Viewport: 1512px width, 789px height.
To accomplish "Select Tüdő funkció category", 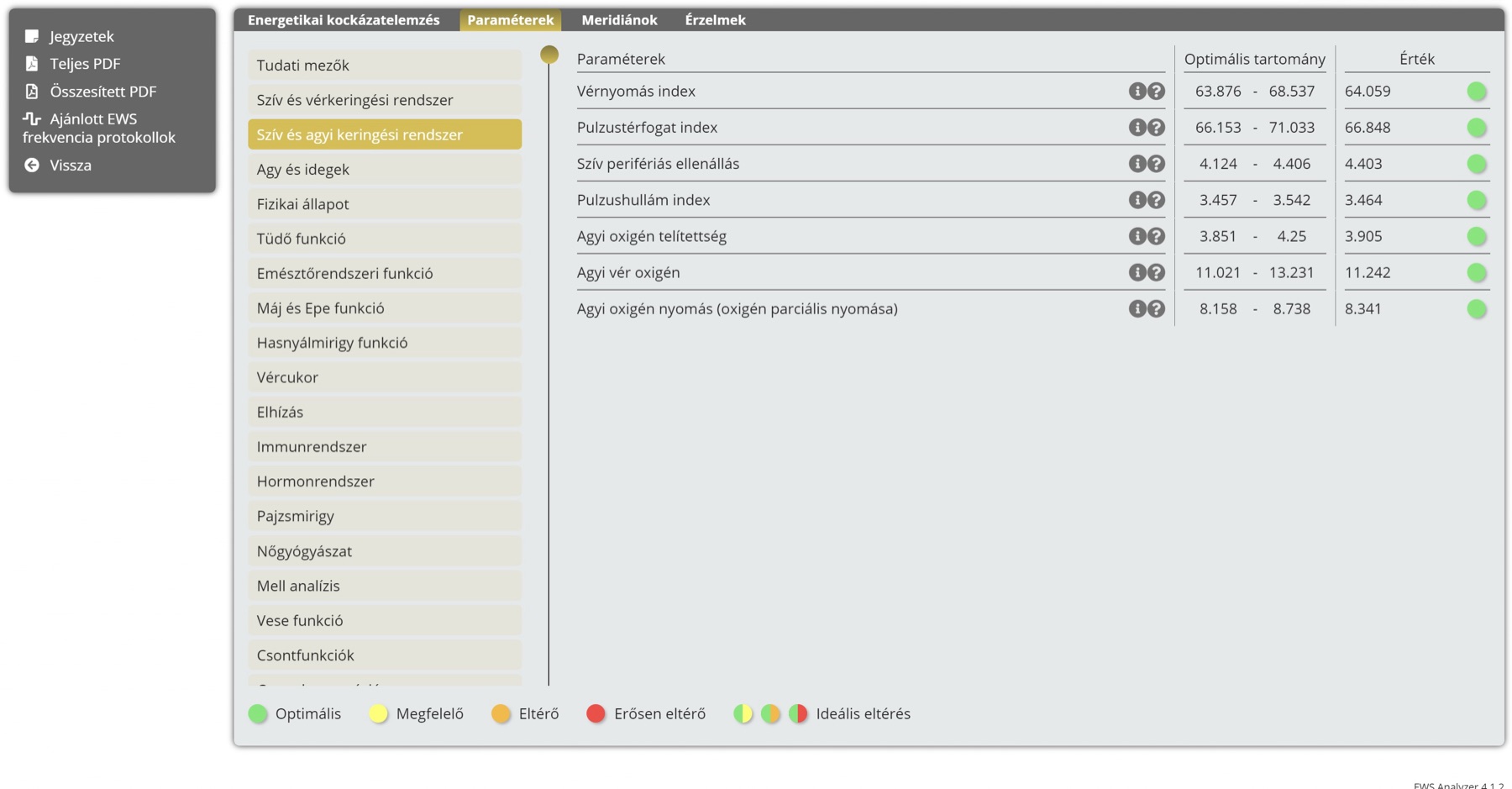I will tap(385, 239).
